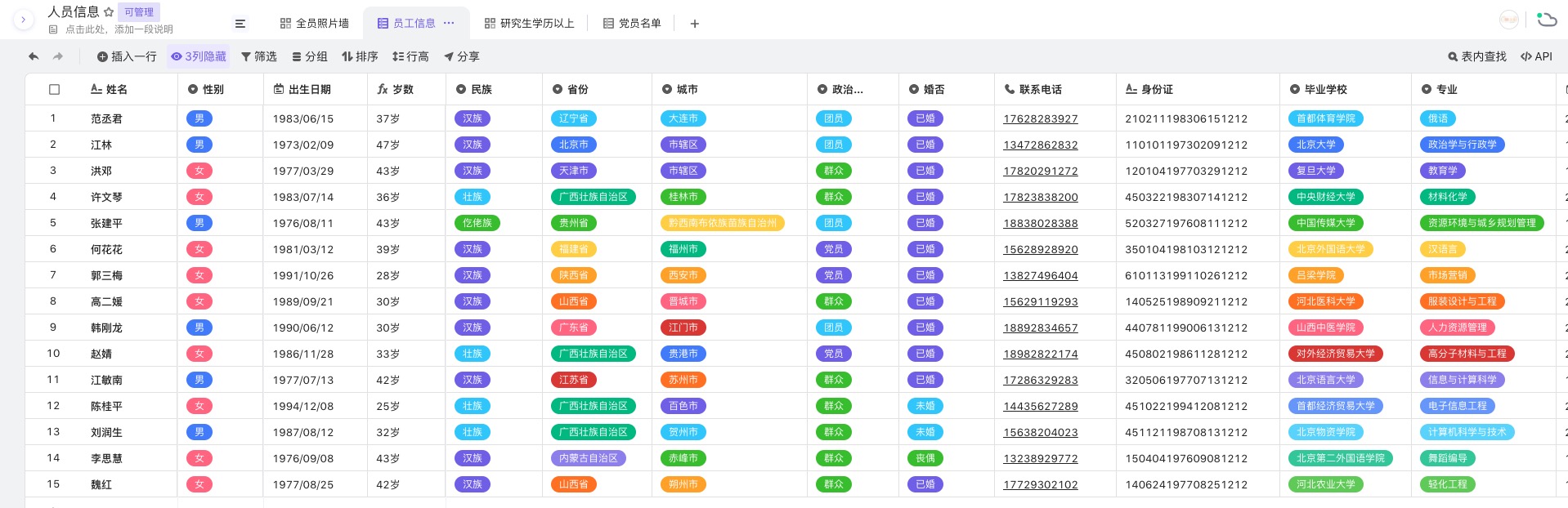Select name cell 许文琴
1568x508 pixels.
tap(106, 197)
